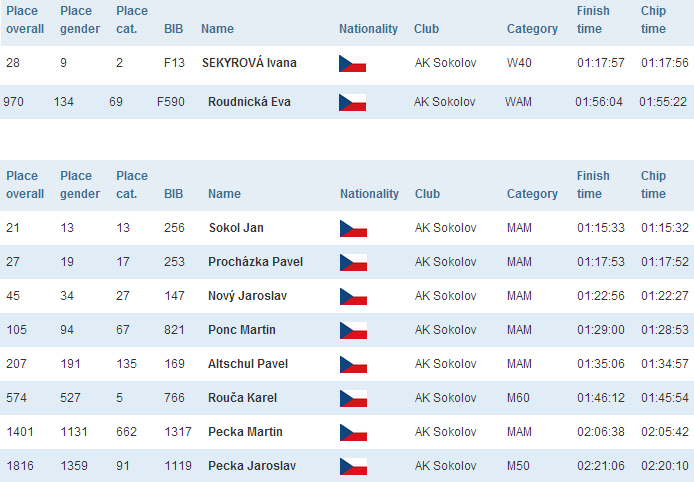Select finish time 01:17:57
This screenshot has height=482, width=694.
coord(601,62)
